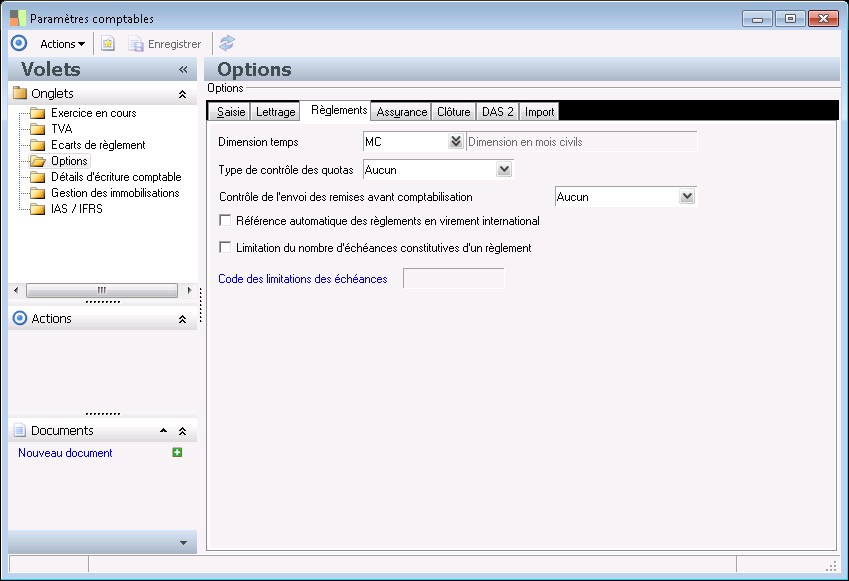849x581 pixels.
Task: Click the blue circle Actions icon in toolbar
Action: 18,44
